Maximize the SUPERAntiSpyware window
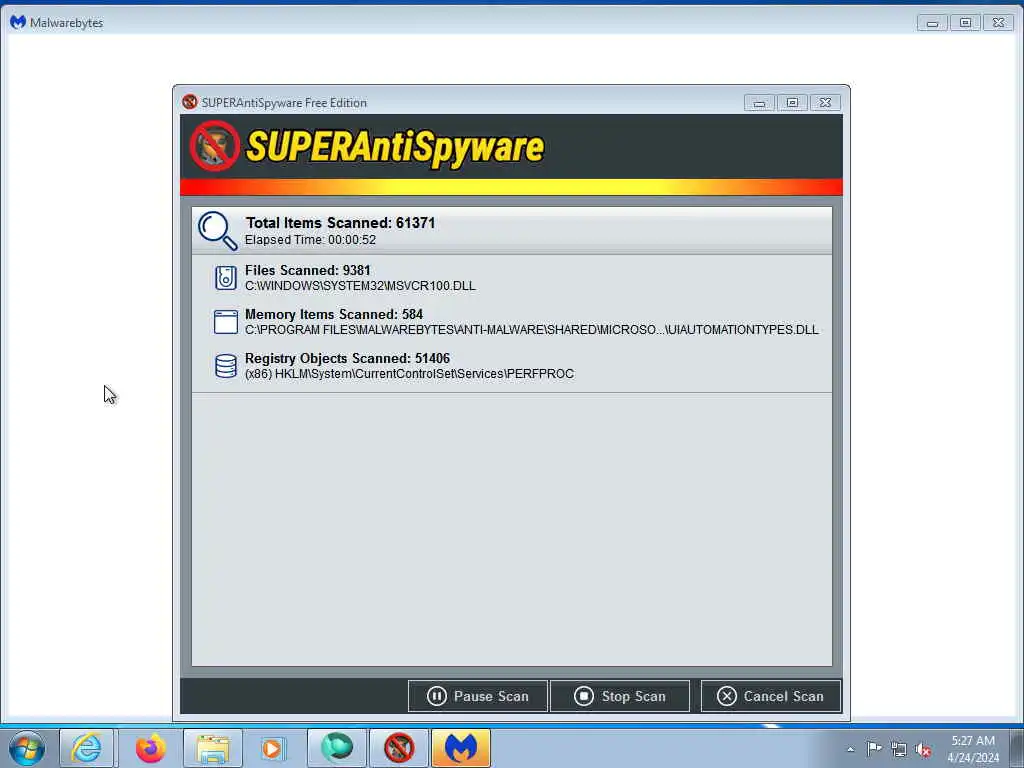The image size is (1024, 768). pos(792,103)
